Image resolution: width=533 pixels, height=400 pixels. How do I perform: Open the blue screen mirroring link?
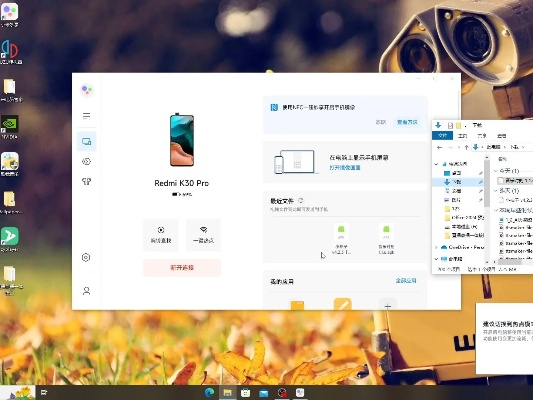(345, 168)
